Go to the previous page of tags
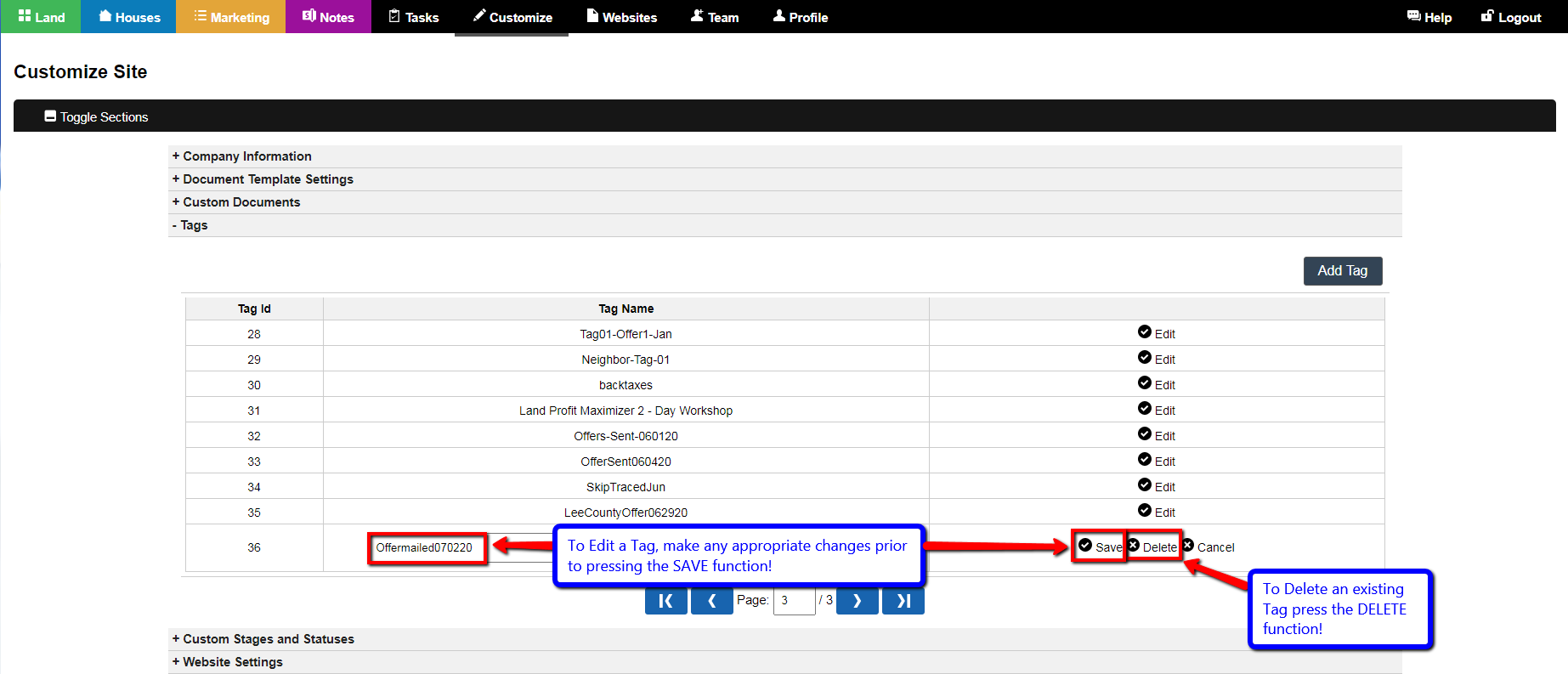Viewport: 1568px width, 674px height. tap(712, 601)
